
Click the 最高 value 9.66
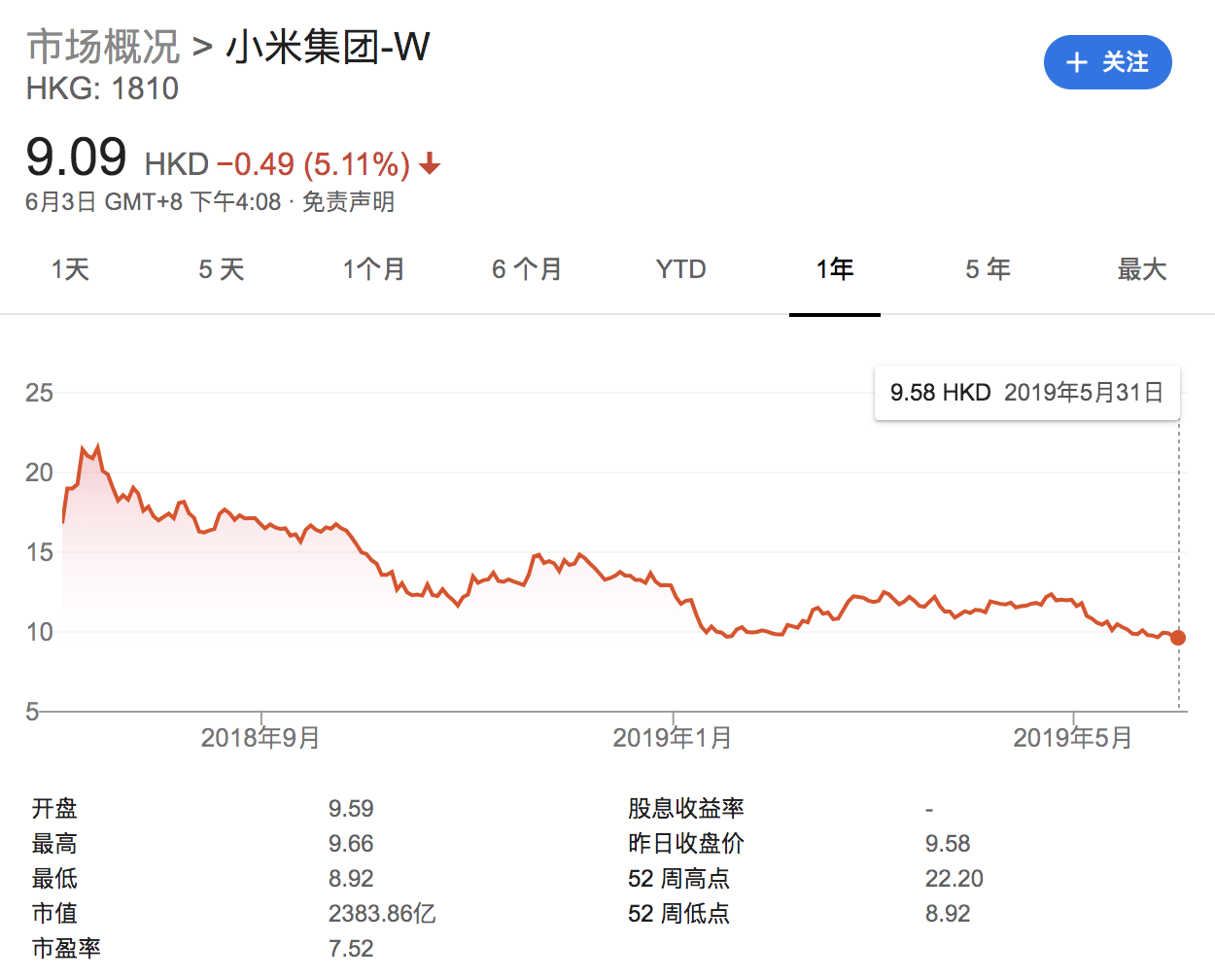(351, 844)
